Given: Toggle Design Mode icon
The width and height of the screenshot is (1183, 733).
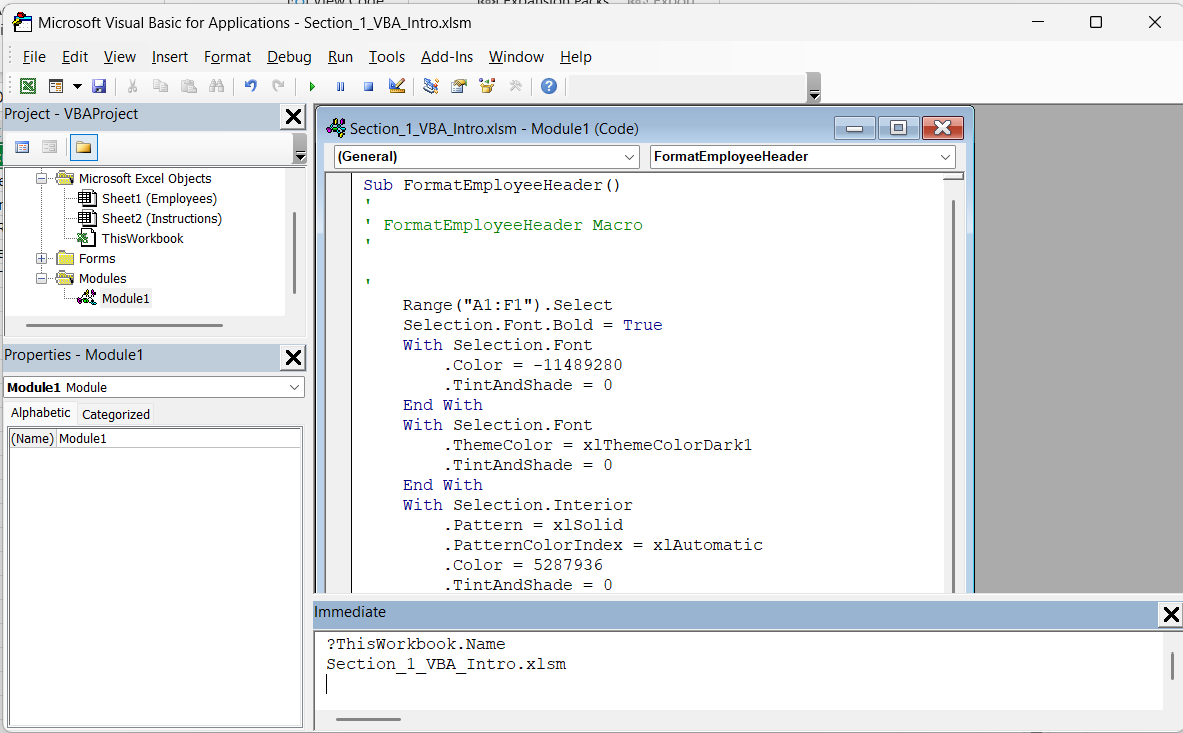Looking at the screenshot, I should tap(397, 86).
